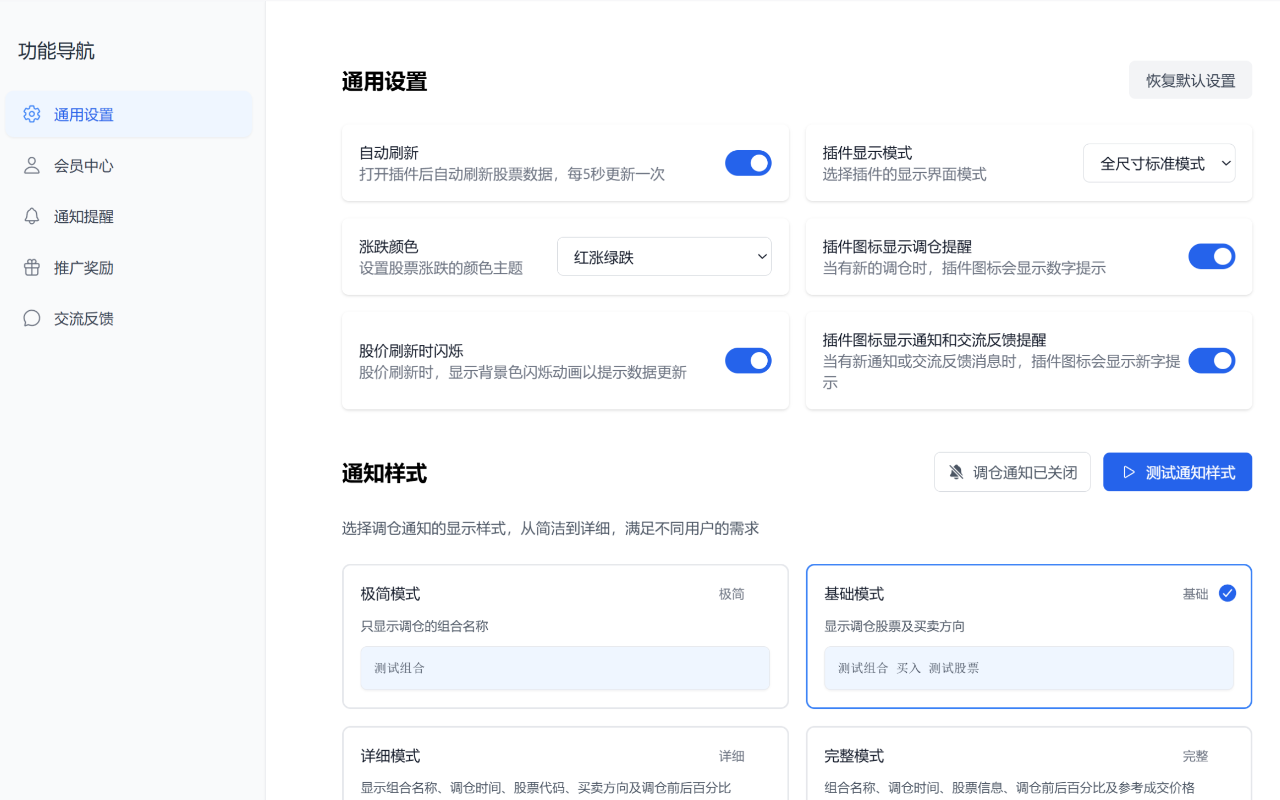1280x800 pixels.
Task: Click the 测试通知样式 button
Action: pos(1177,472)
